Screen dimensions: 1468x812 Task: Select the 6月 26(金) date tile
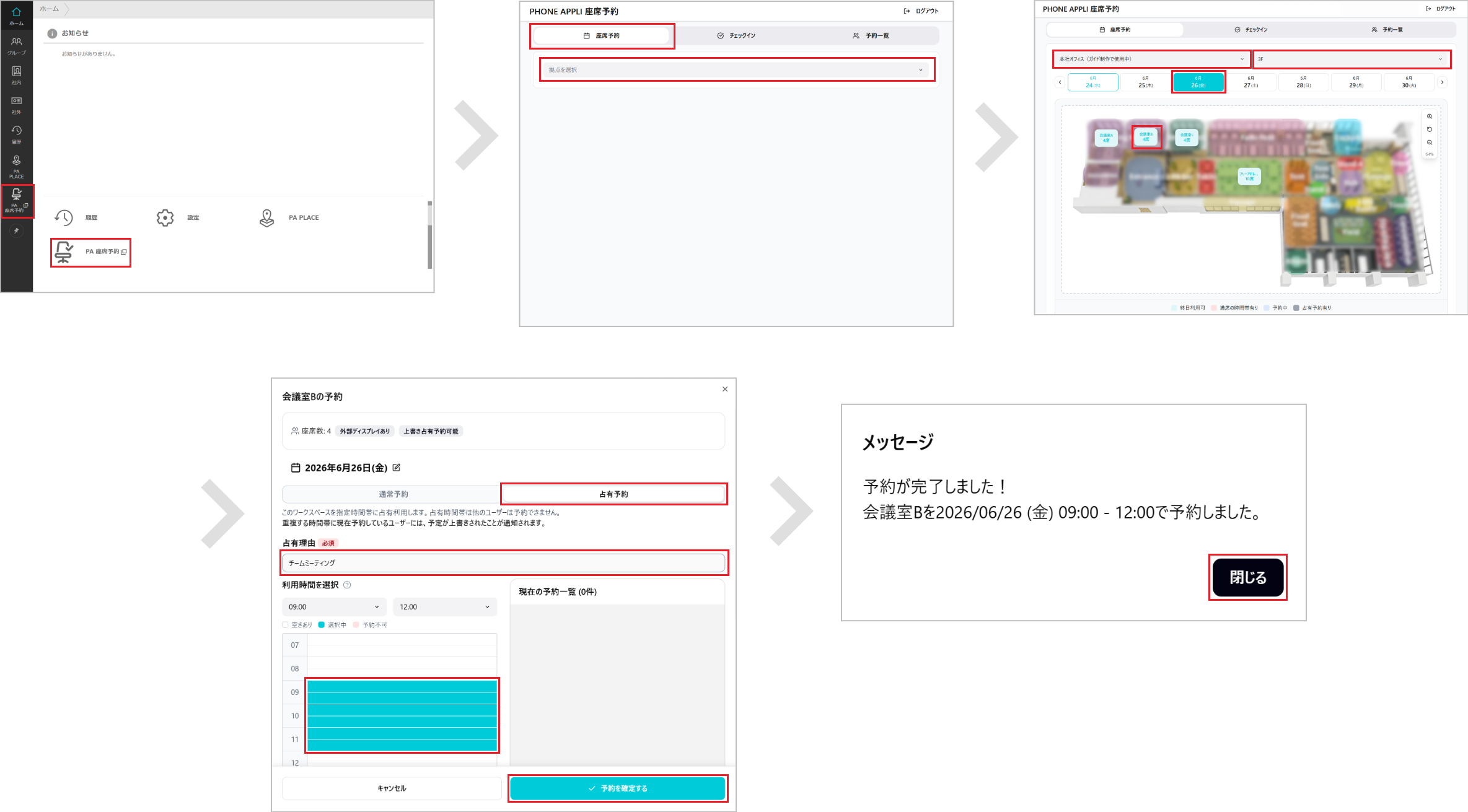point(1198,82)
